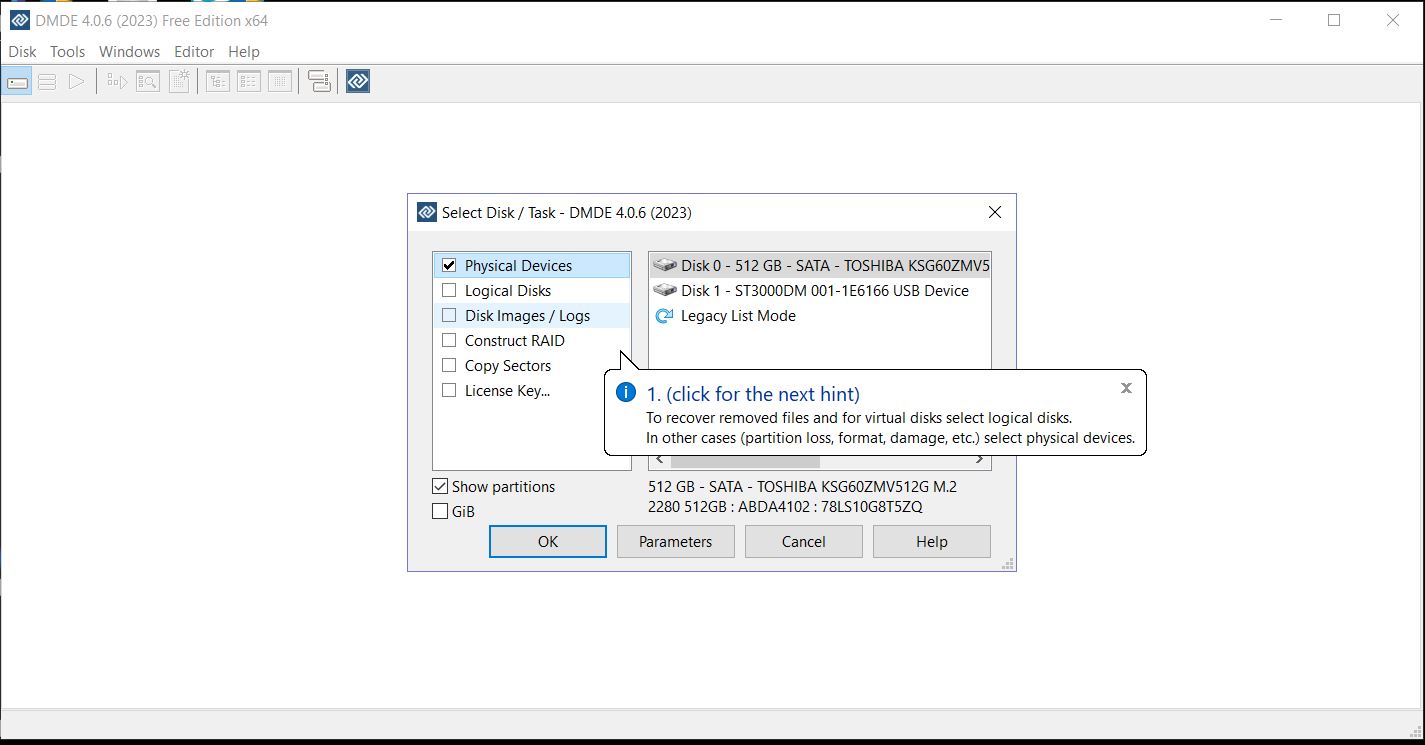Click the Select Disk toolbar icon
Image resolution: width=1425 pixels, height=745 pixels.
tap(18, 82)
